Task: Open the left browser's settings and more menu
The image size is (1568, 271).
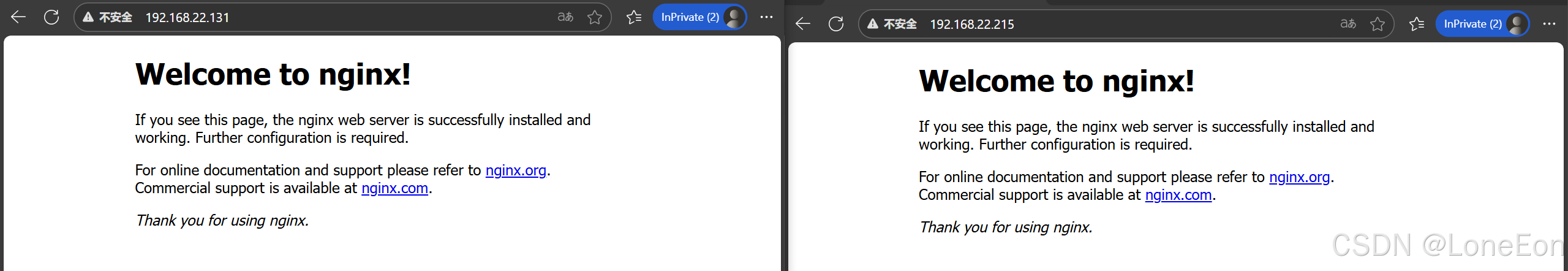Action: click(x=766, y=17)
